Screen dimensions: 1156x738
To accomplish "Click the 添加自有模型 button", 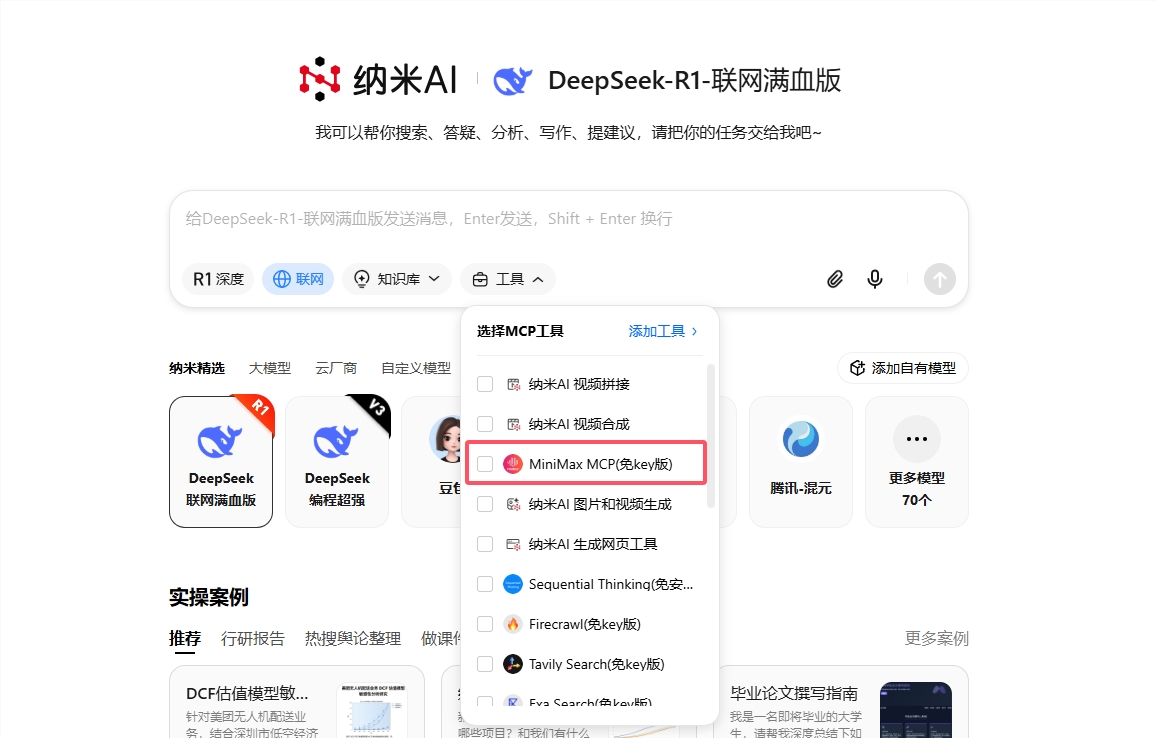I will pyautogui.click(x=903, y=368).
